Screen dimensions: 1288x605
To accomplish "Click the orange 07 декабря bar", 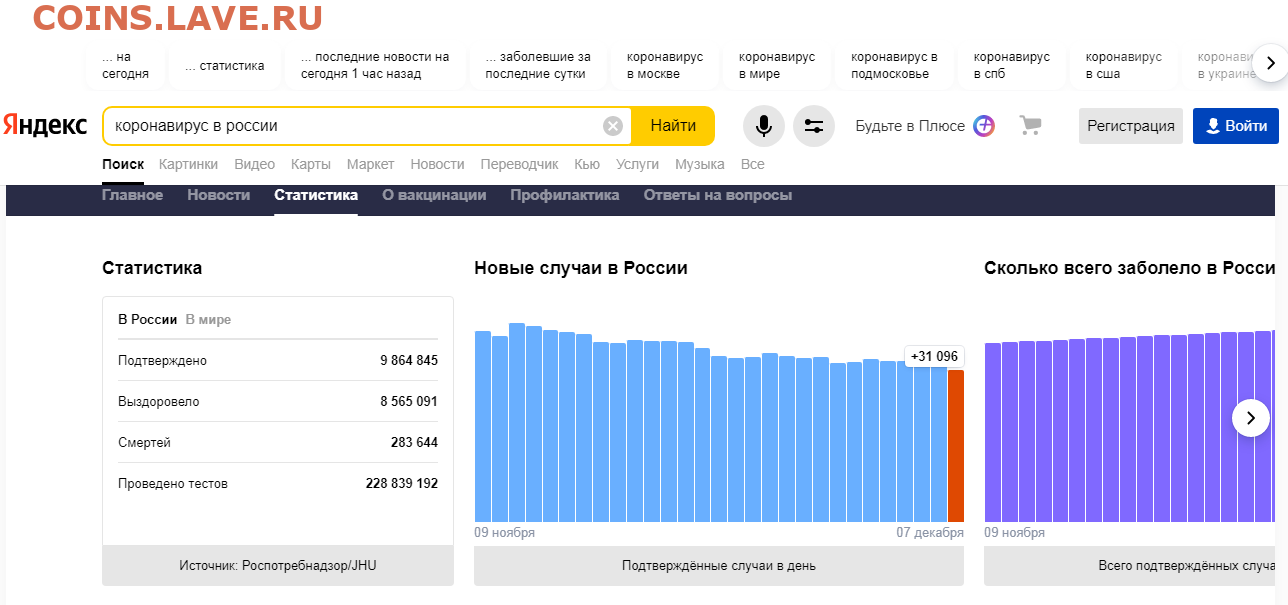I will tap(956, 446).
